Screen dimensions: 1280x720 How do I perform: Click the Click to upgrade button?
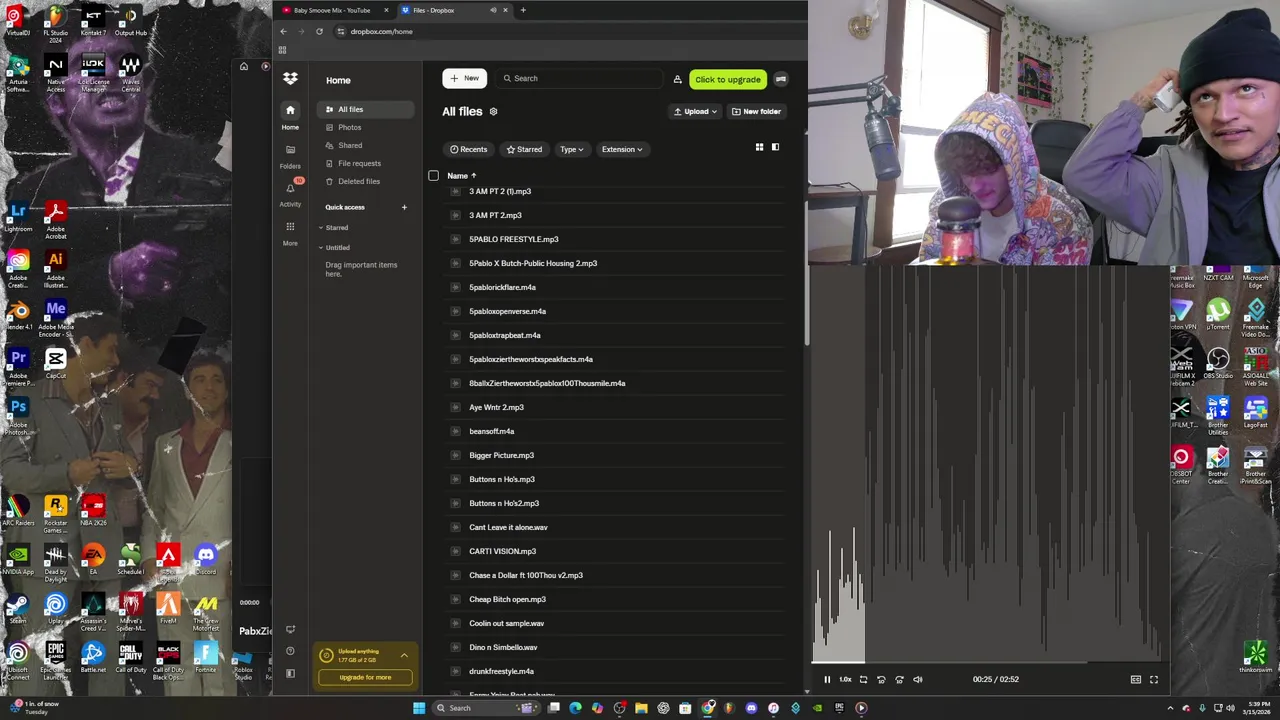coord(727,79)
